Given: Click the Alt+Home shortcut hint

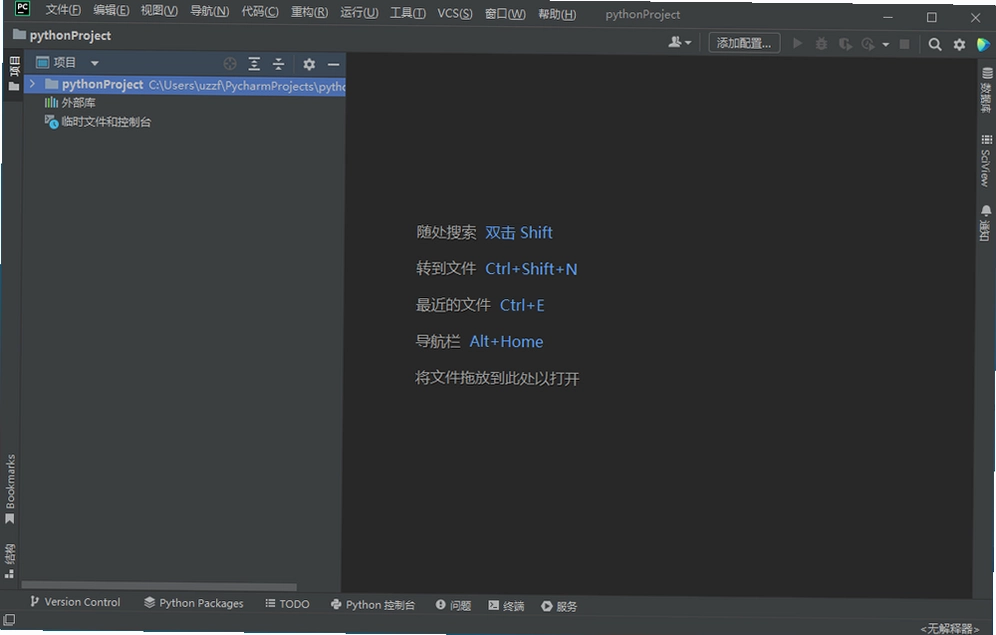Looking at the screenshot, I should pyautogui.click(x=506, y=341).
